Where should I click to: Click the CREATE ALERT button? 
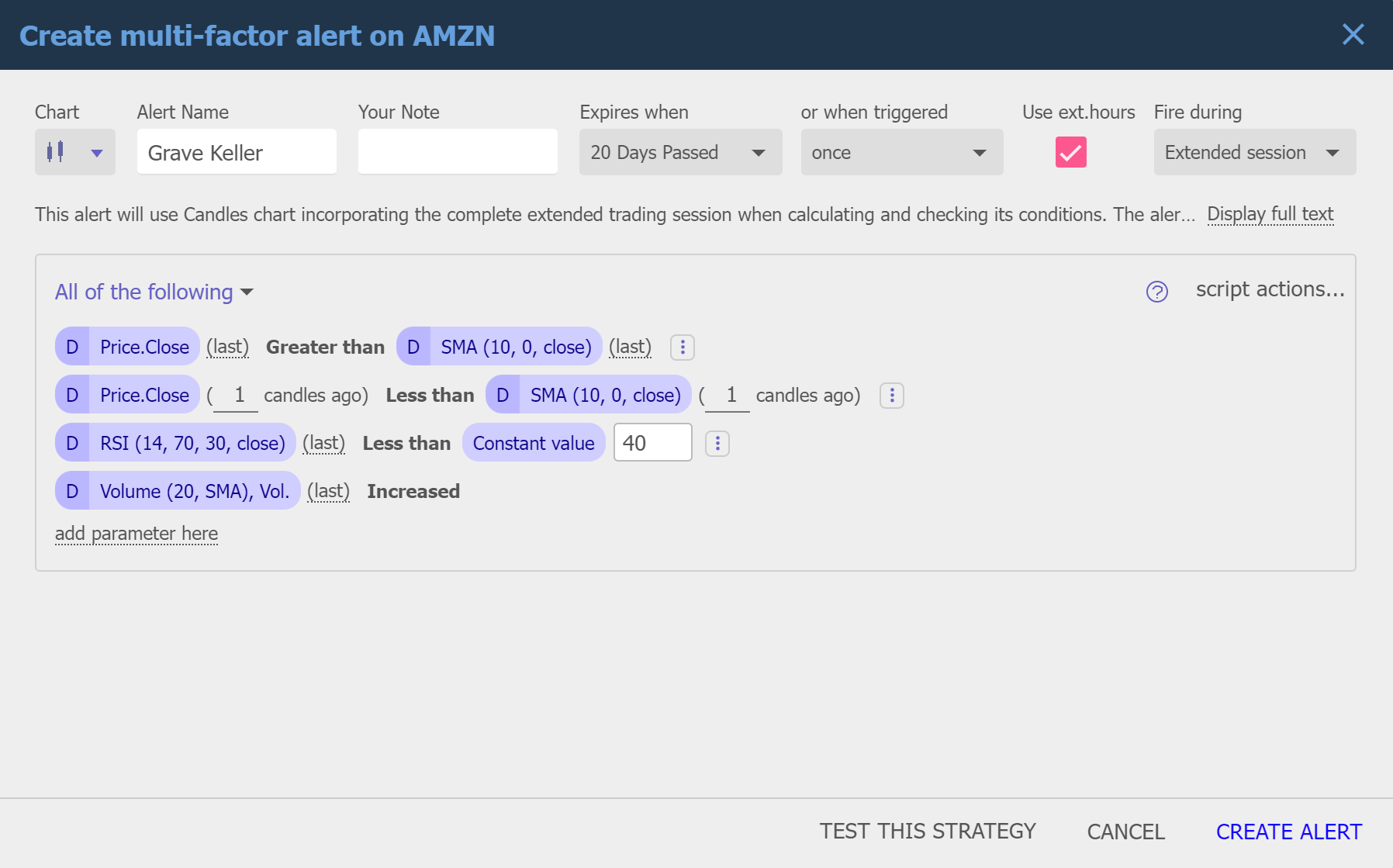pos(1289,832)
